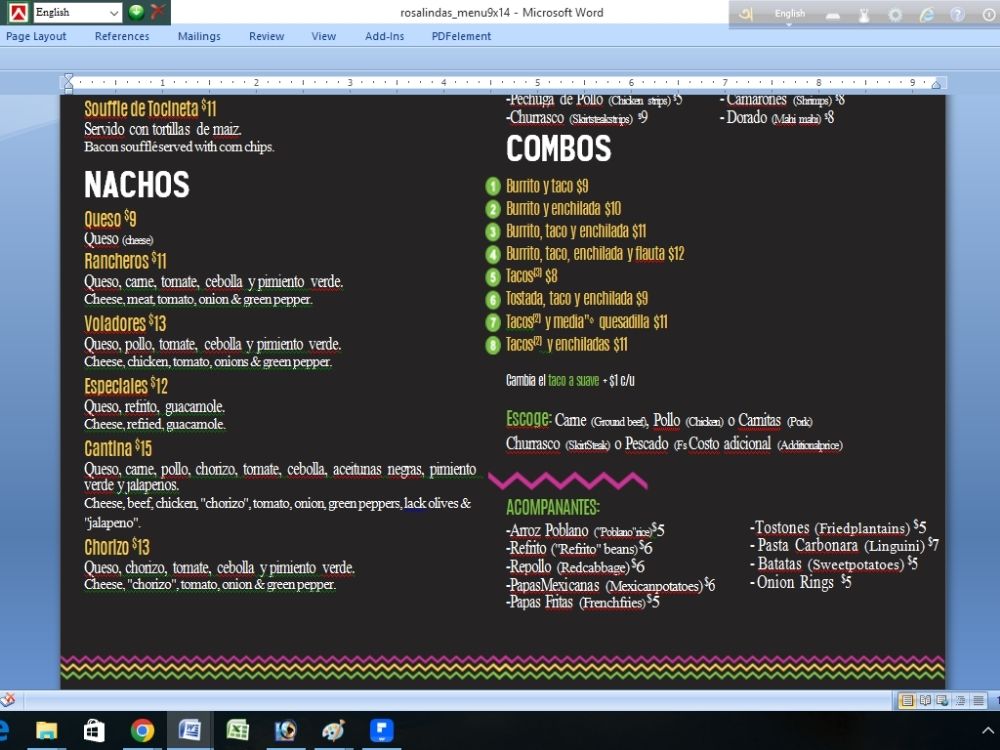Click '-Tostones (Friedplantains) $5' line
The image size is (1000, 750).
[x=838, y=527]
